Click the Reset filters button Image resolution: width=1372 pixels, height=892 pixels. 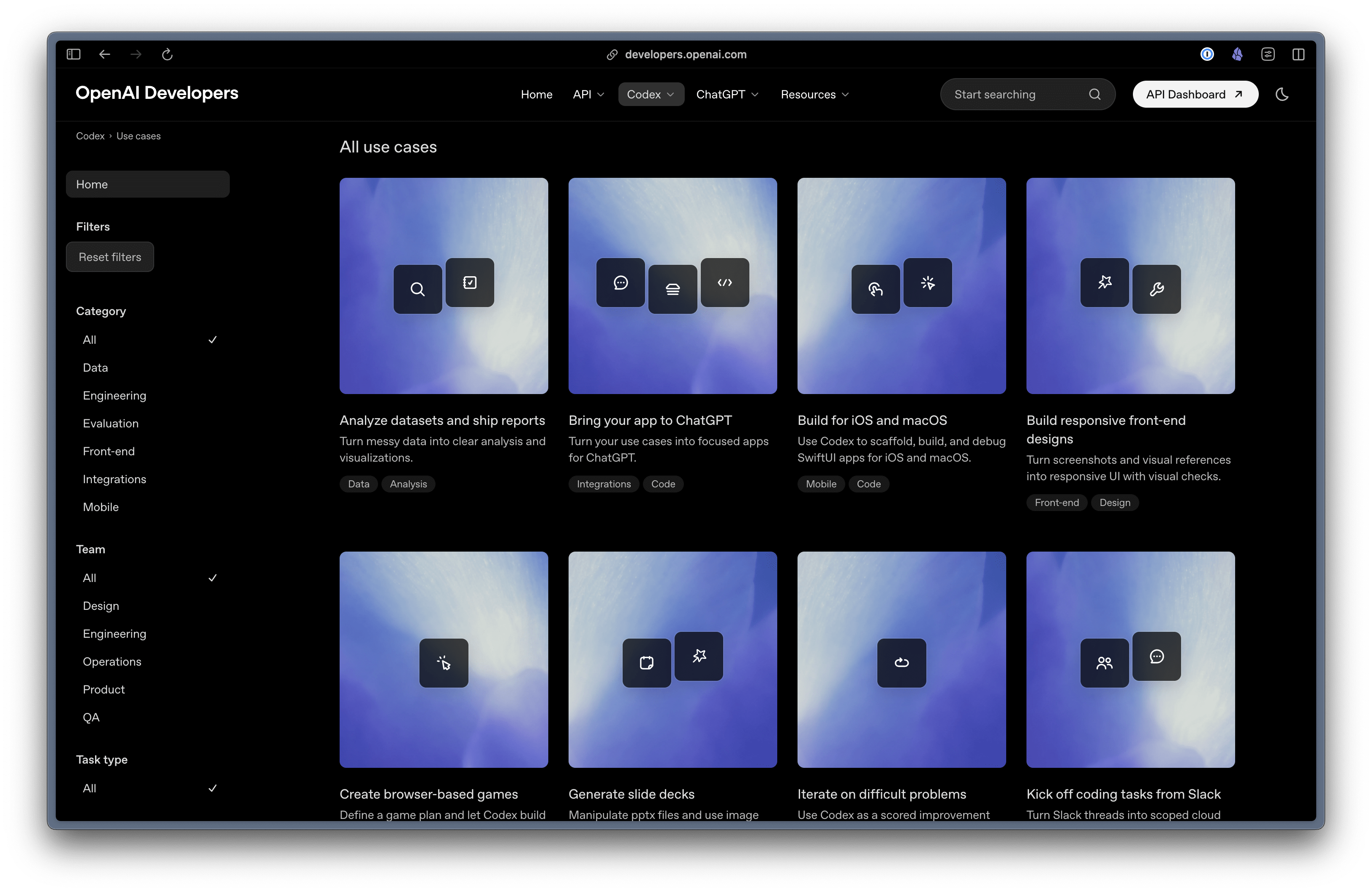109,257
